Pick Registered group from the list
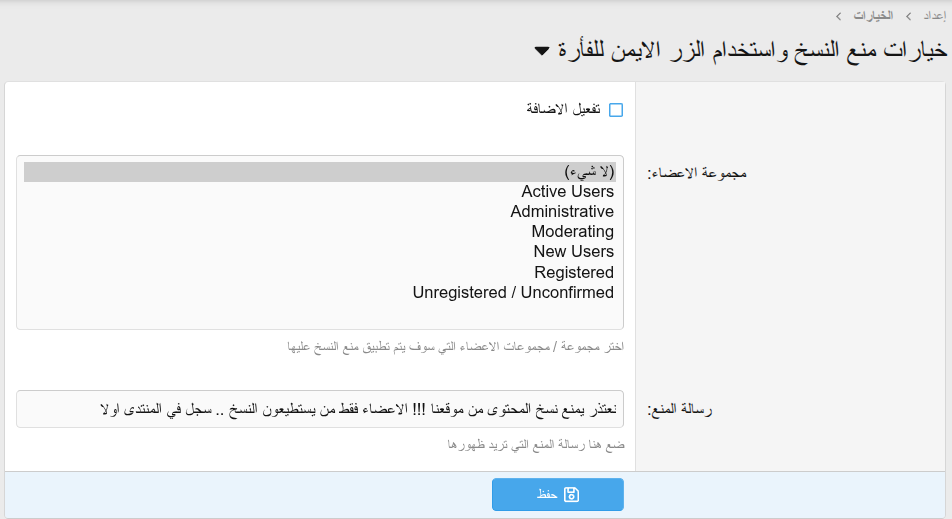 pos(573,272)
